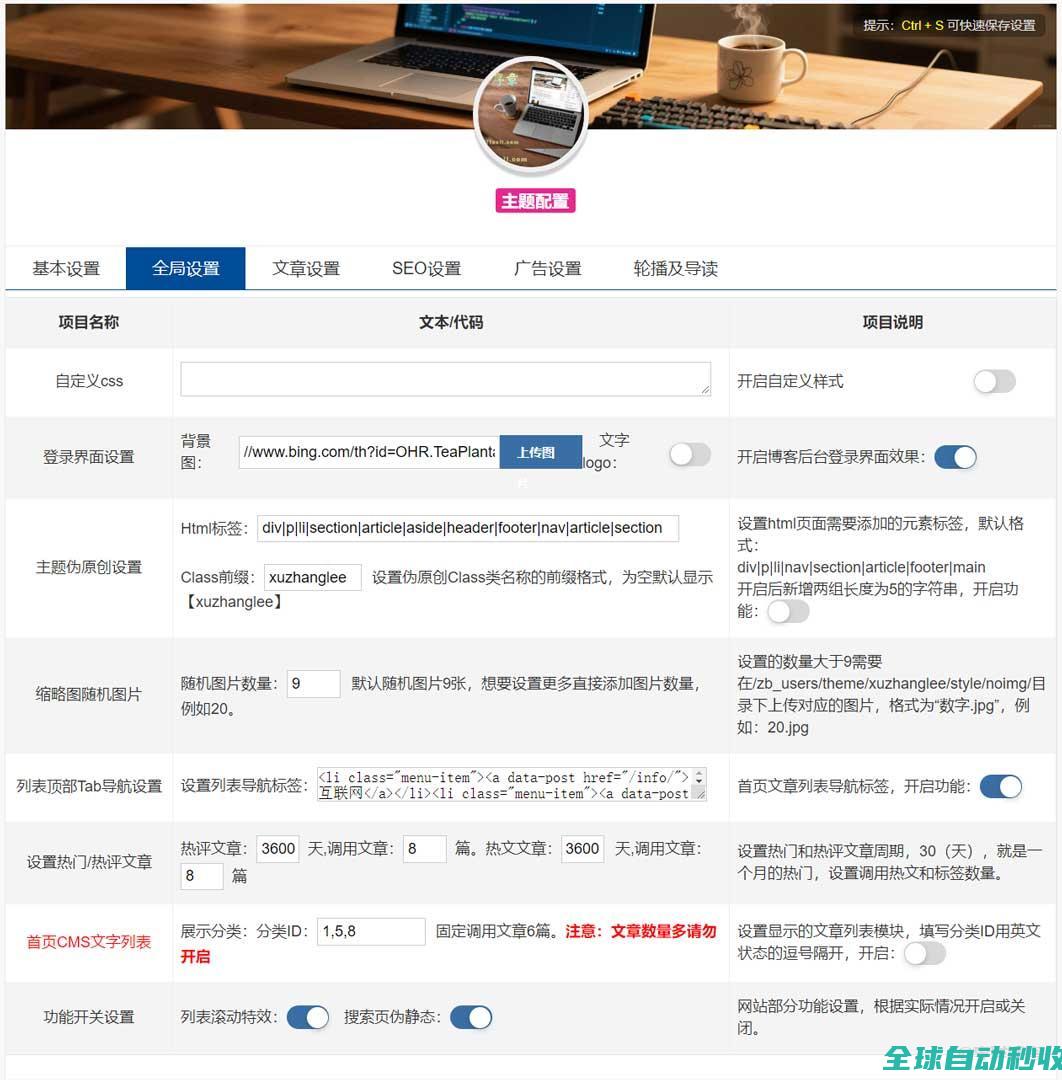Turn off 首页文章列表导航标签 switch
Viewport: 1062px width, 1080px height.
point(1000,786)
